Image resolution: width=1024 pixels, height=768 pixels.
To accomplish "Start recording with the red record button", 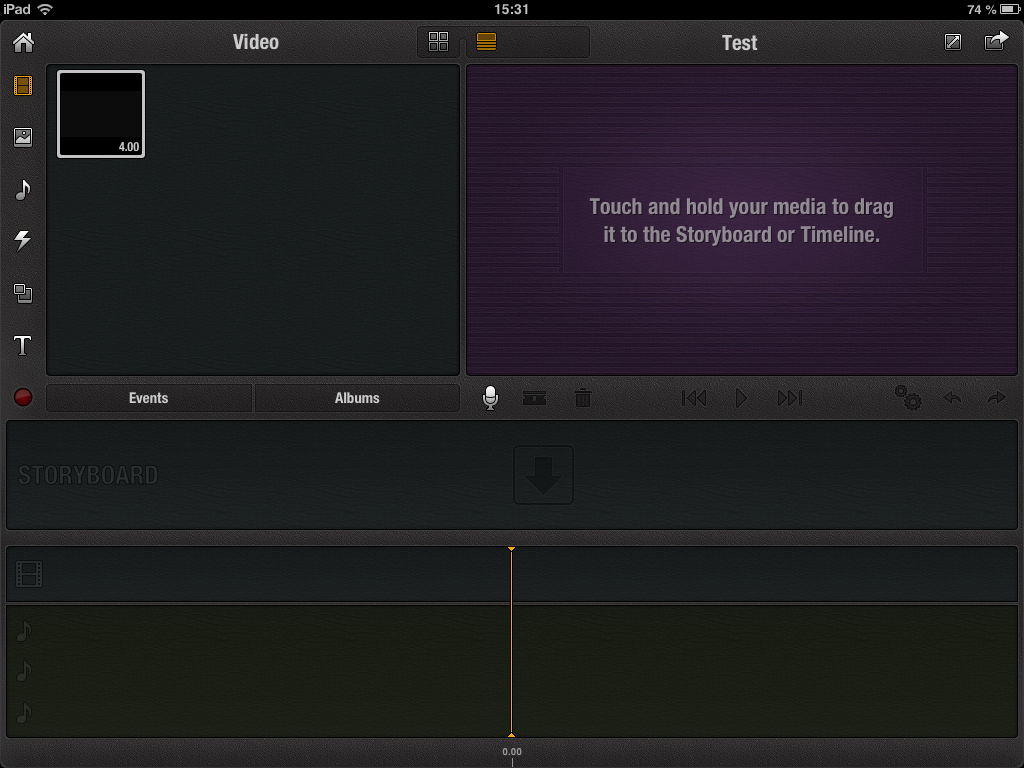I will 23,397.
